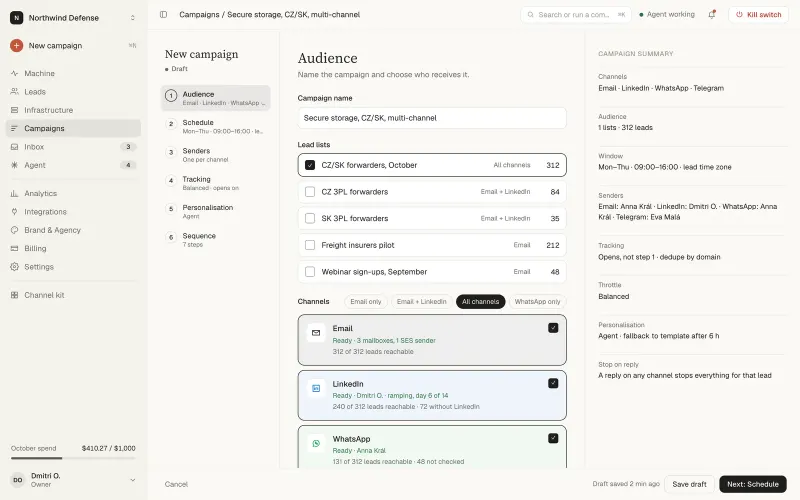Open the Brand & Agency icon
The height and width of the screenshot is (500, 800).
tap(14, 230)
